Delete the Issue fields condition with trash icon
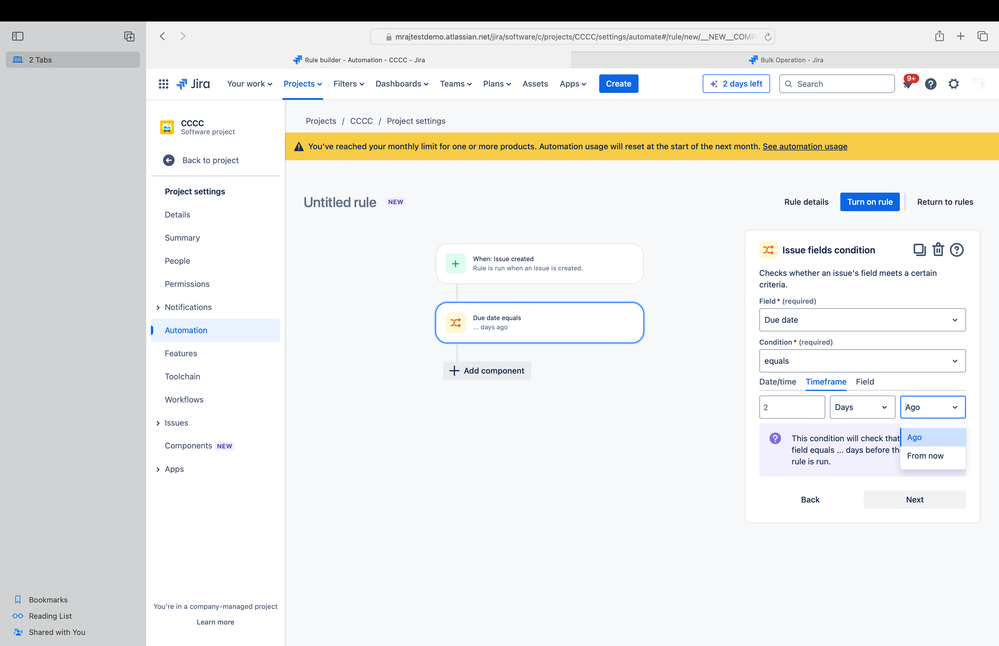 tap(938, 250)
